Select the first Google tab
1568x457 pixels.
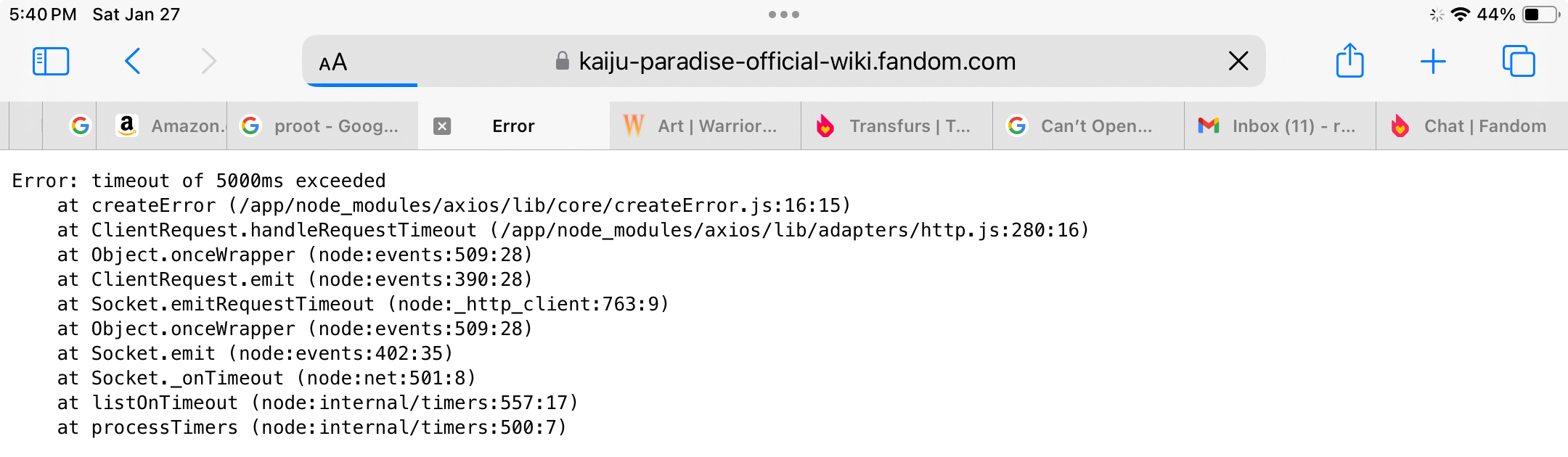[x=80, y=126]
